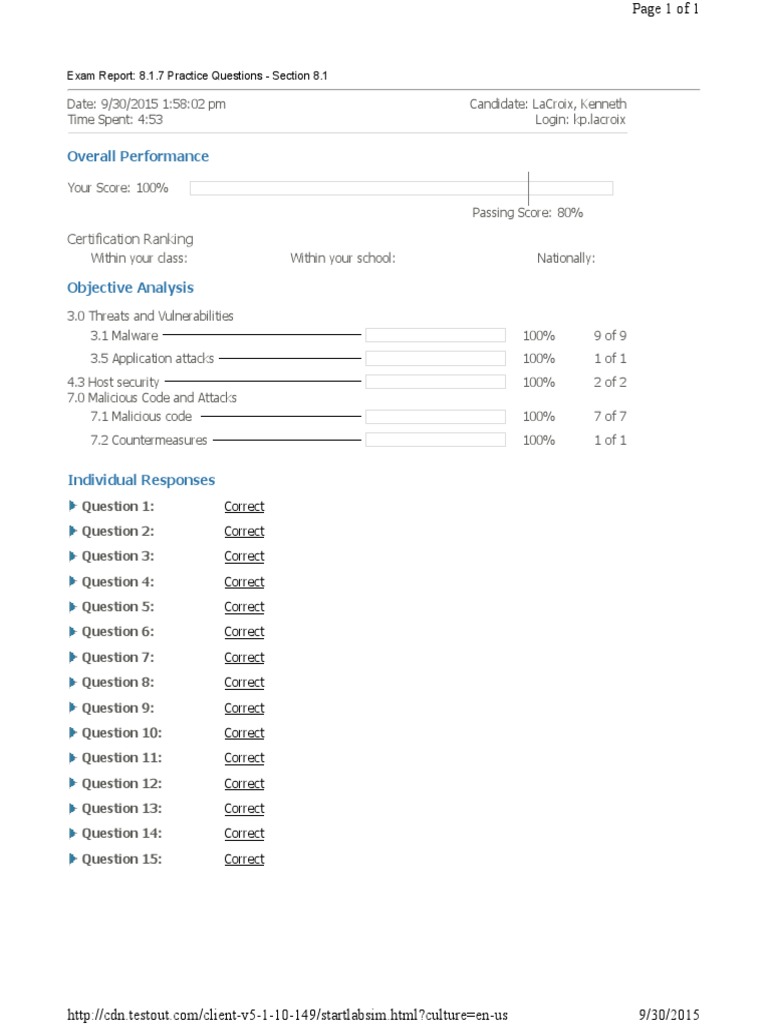Viewport: 768px width, 1024px height.
Task: Click the 7.2 Countermeasures score bar
Action: click(436, 440)
